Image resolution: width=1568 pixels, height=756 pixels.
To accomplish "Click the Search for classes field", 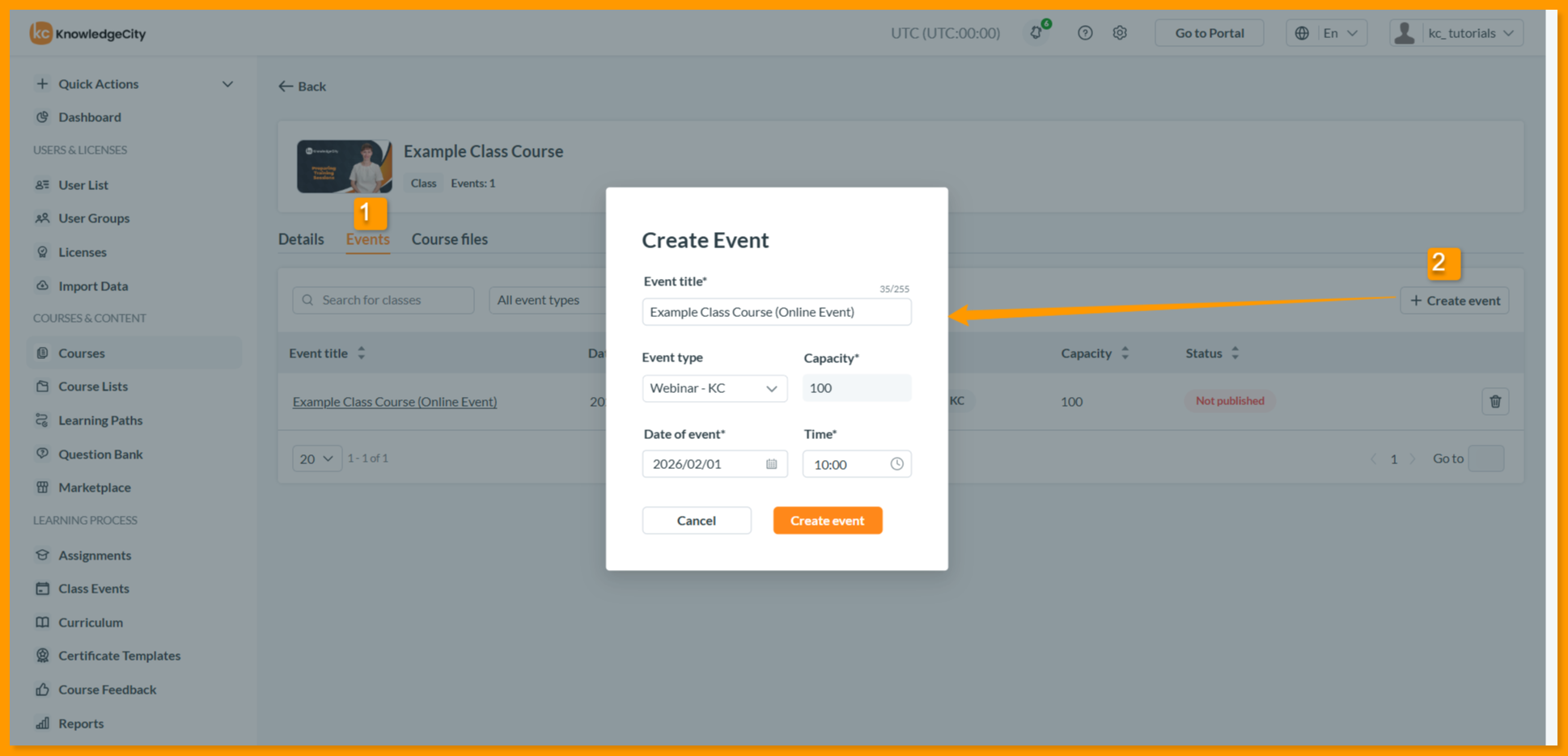I will [383, 300].
